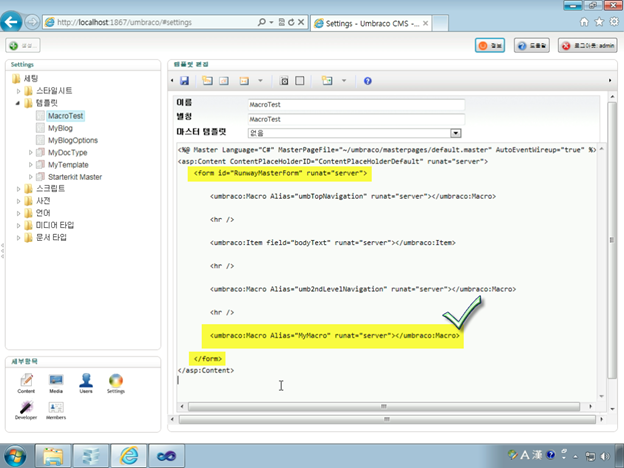Expand the MyTemplate node arrow

(31, 165)
